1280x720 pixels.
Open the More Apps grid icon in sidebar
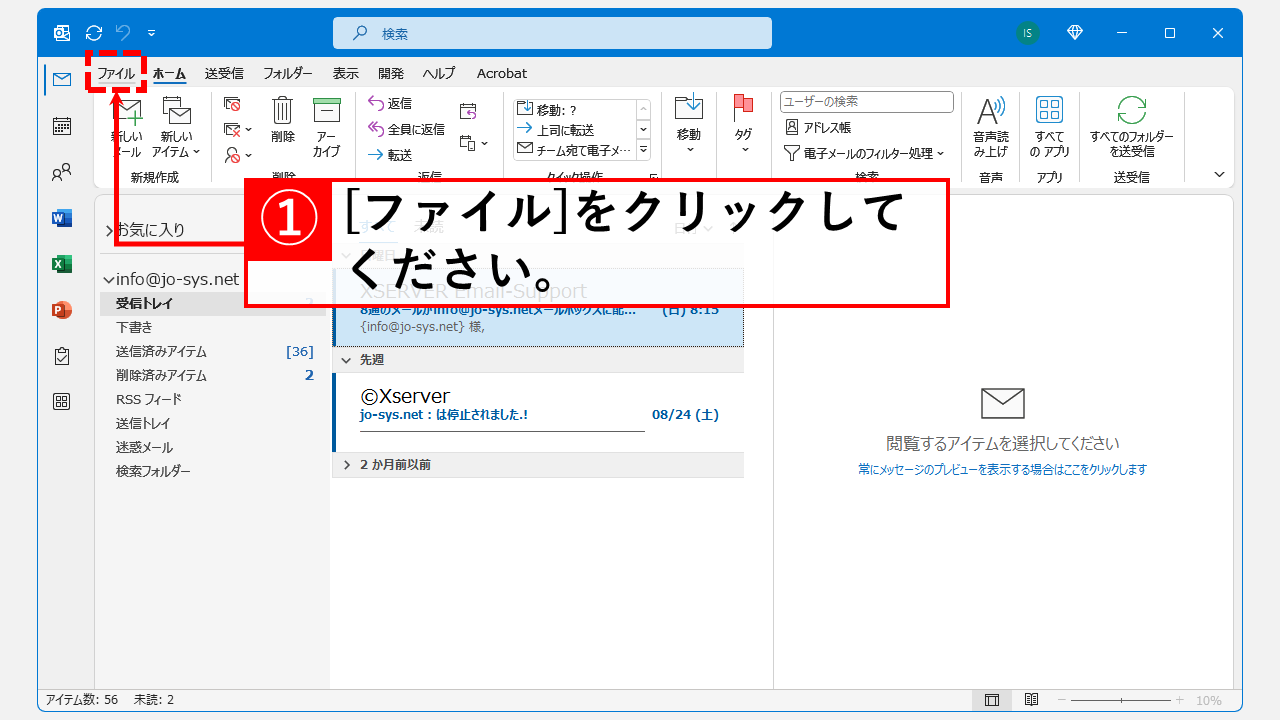coord(62,402)
